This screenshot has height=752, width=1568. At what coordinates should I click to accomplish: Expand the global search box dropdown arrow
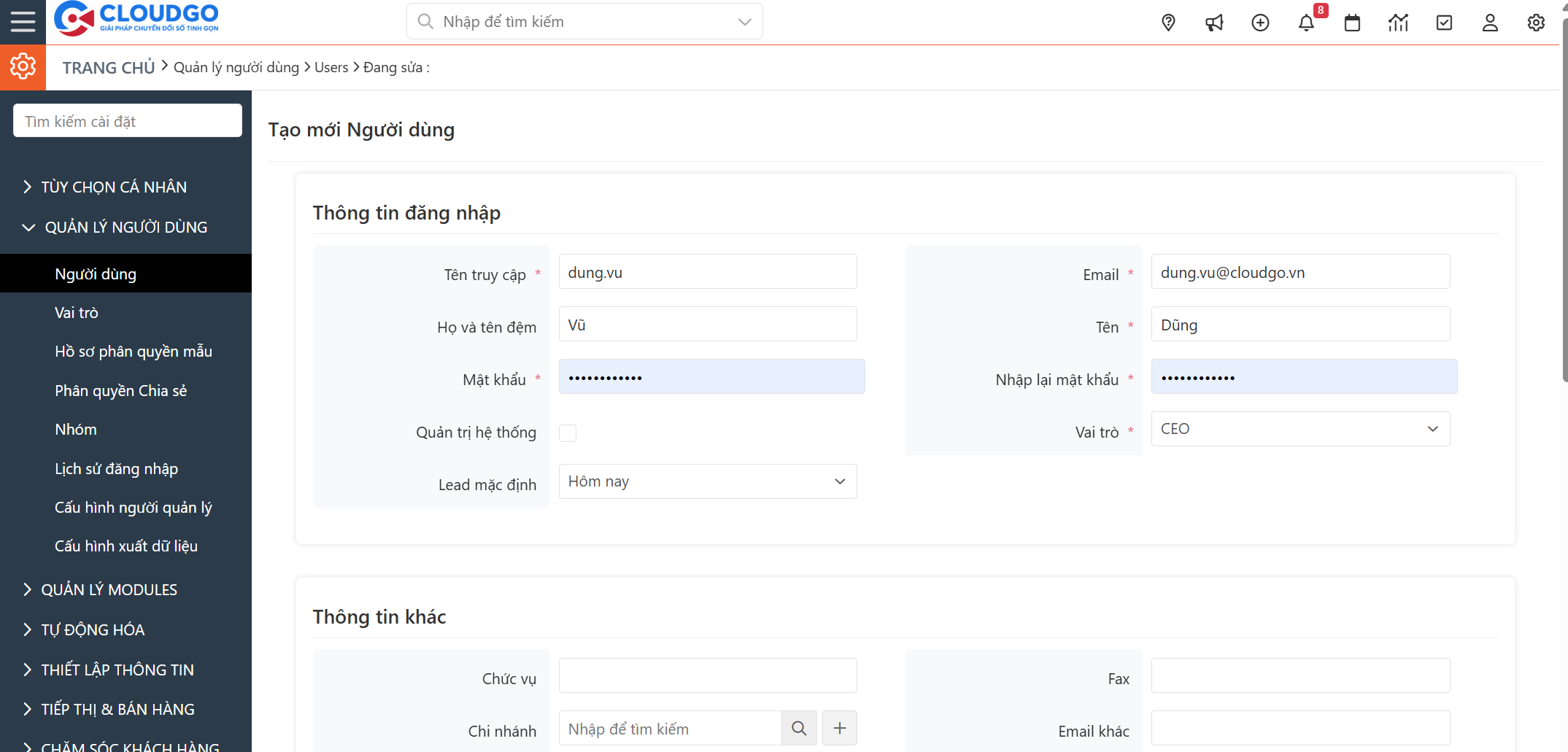[744, 22]
